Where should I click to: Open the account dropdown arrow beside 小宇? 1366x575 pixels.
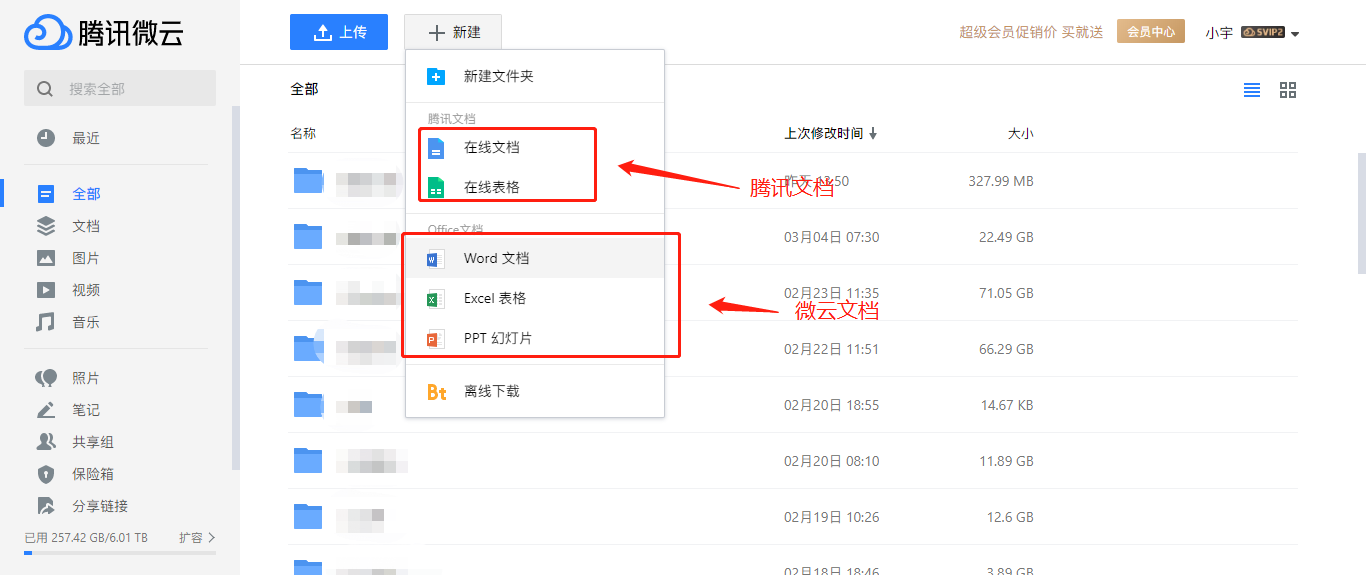point(1295,34)
